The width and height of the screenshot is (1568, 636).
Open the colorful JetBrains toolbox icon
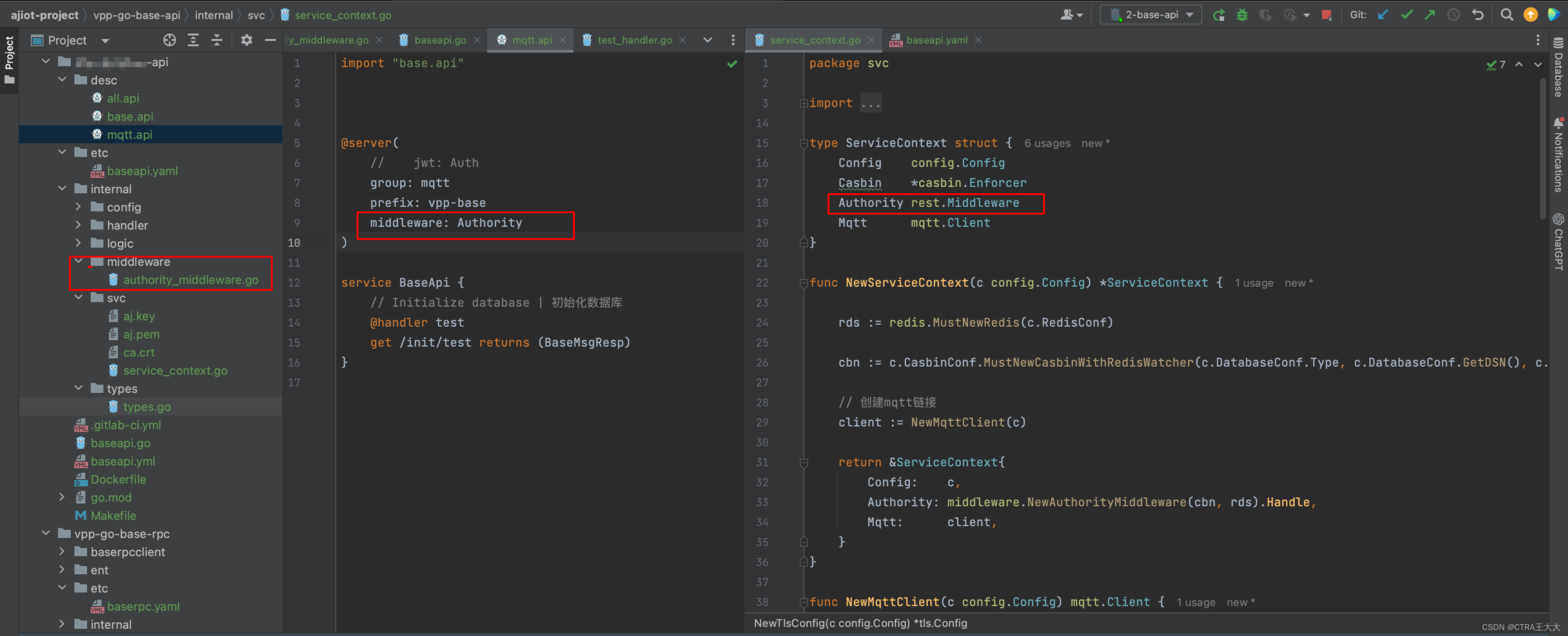[1554, 15]
